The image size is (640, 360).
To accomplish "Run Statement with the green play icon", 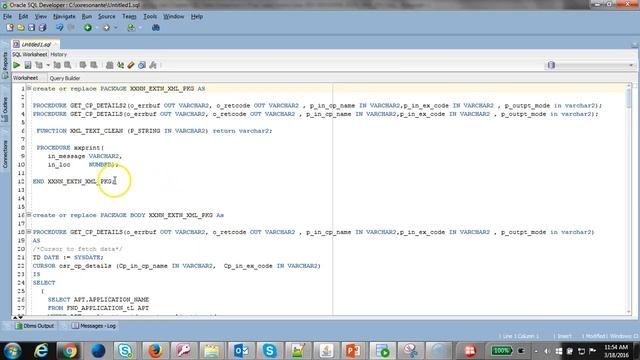I will point(16,65).
